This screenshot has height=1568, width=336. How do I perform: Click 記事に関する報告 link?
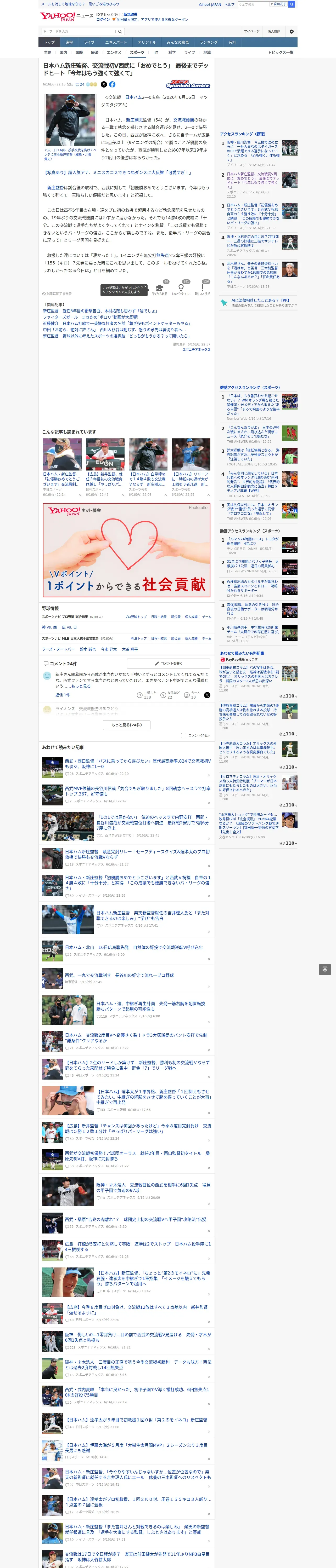[x=57, y=293]
